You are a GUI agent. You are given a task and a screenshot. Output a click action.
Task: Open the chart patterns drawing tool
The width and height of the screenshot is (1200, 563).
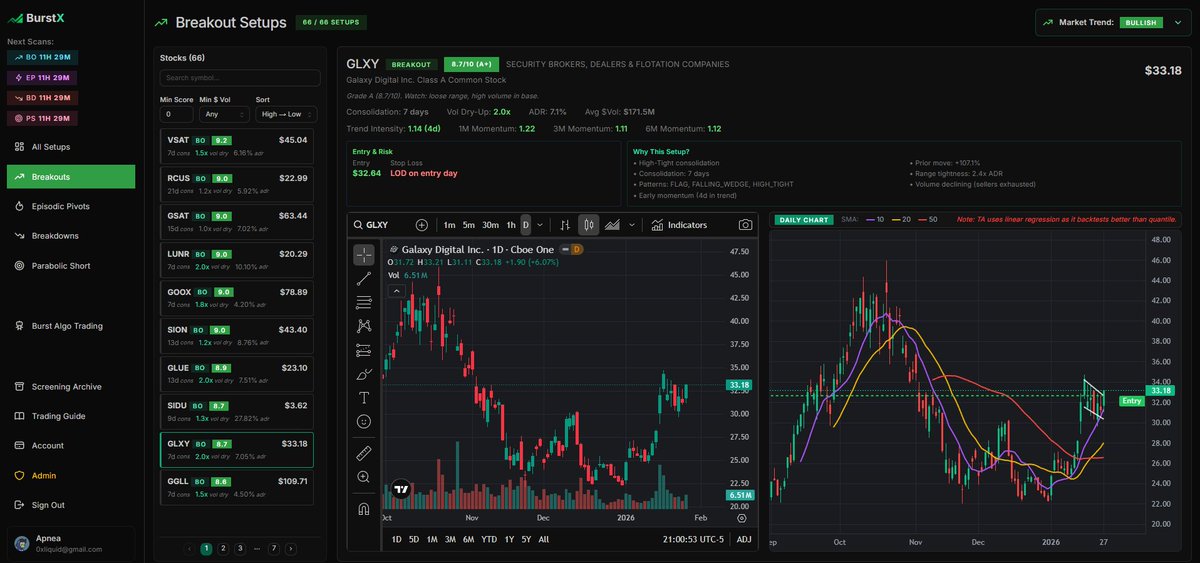[x=364, y=326]
